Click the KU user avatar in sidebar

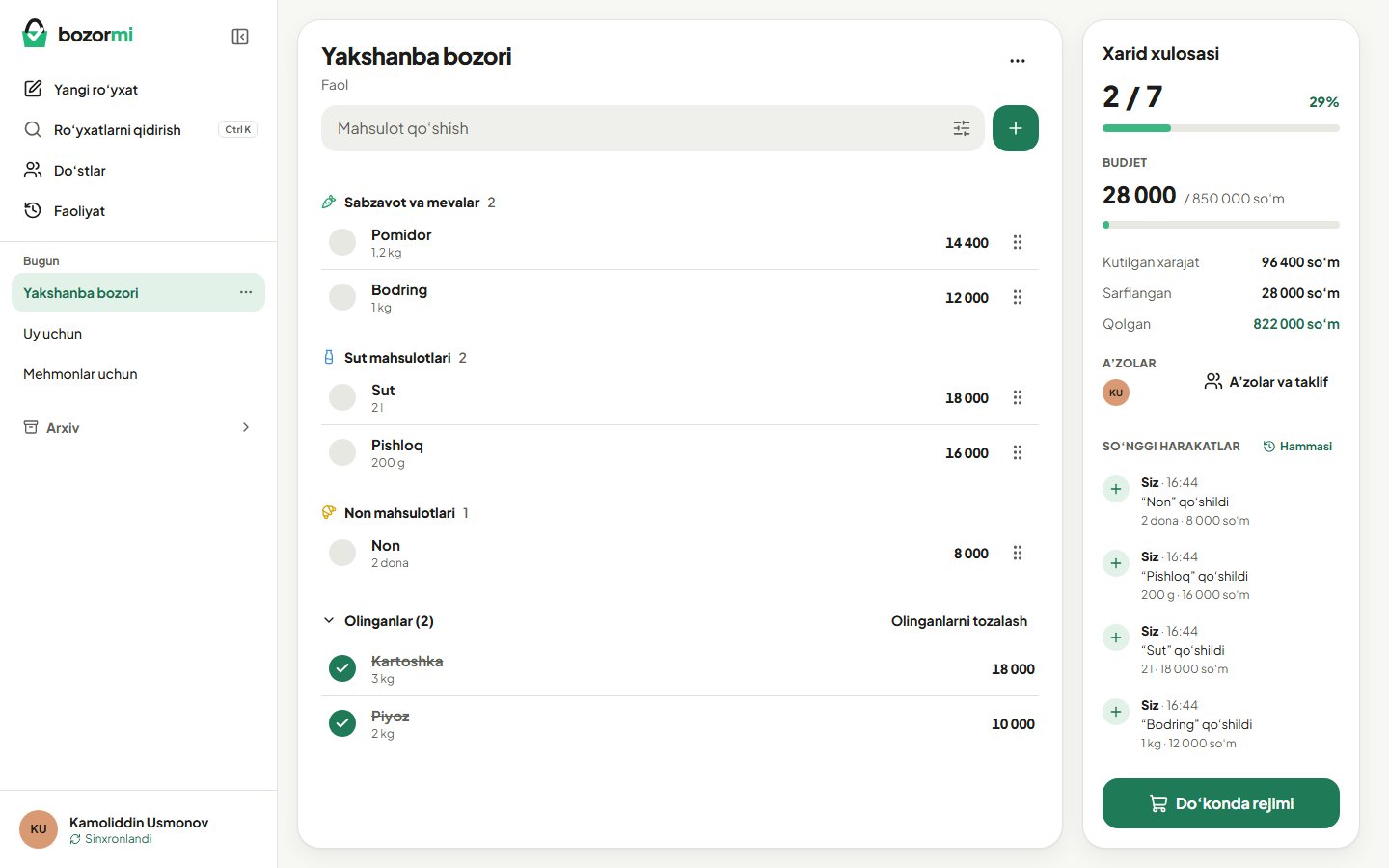39,829
